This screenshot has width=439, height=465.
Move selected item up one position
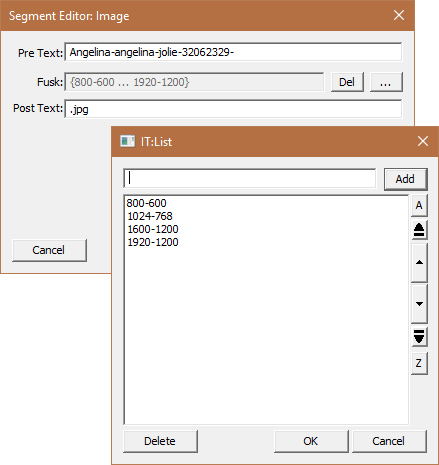click(x=419, y=262)
